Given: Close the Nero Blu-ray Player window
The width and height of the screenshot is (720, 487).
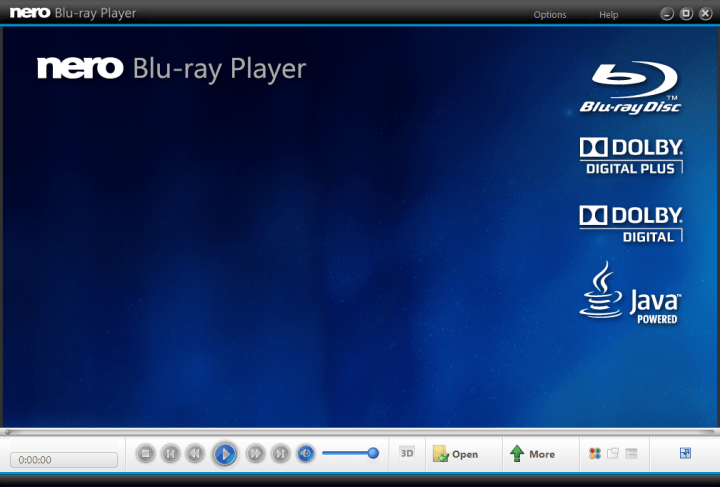Looking at the screenshot, I should point(705,14).
